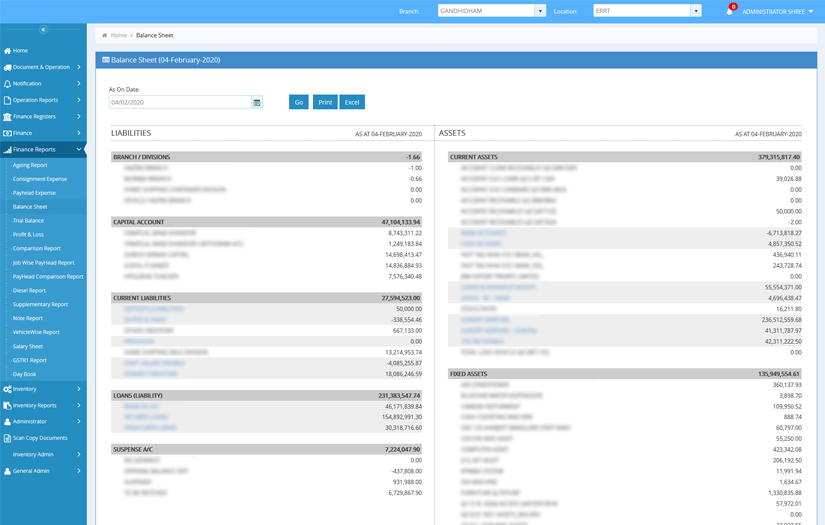Open Comparison Report
This screenshot has height=525, width=825.
(37, 248)
